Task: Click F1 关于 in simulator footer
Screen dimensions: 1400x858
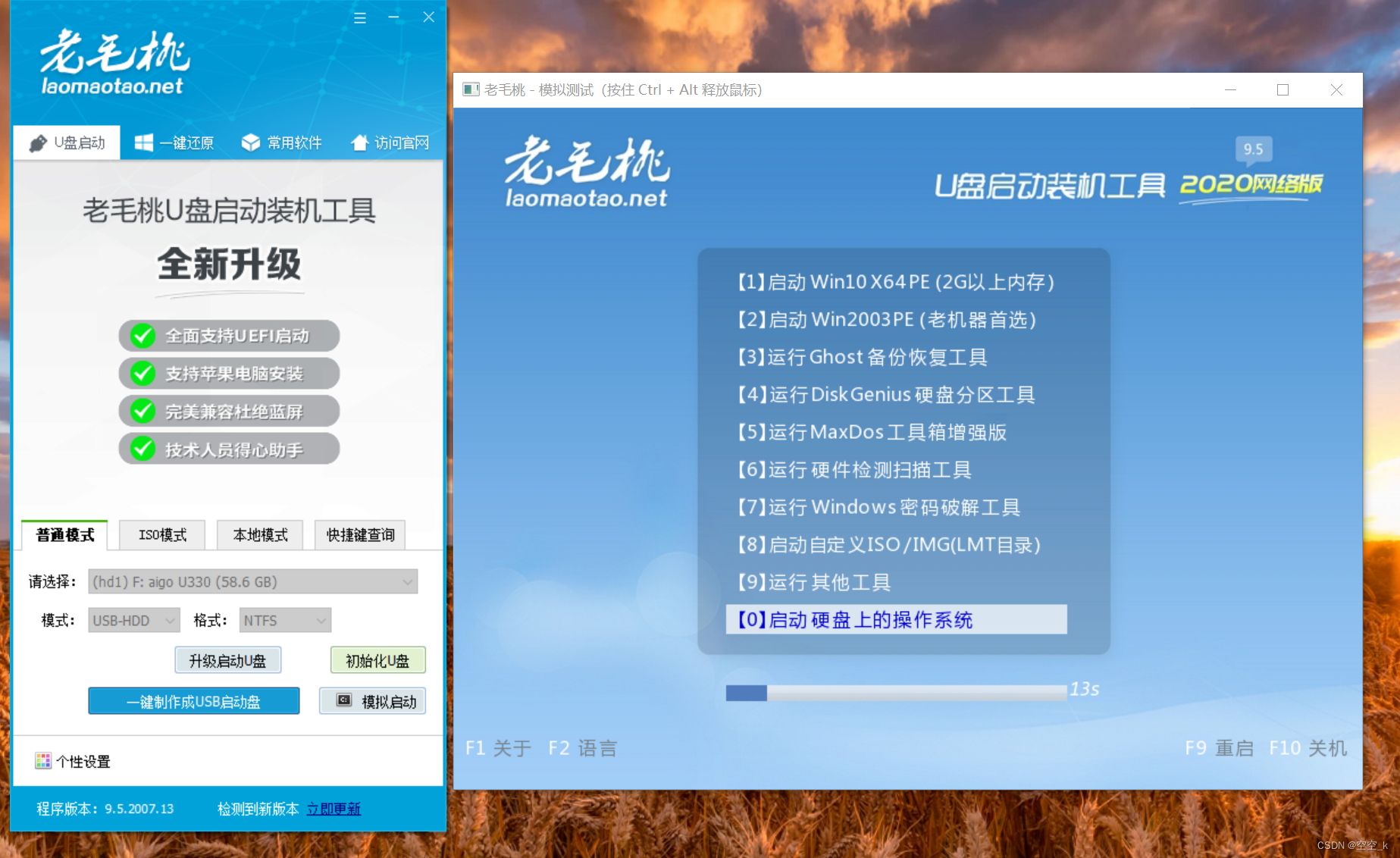Action: pyautogui.click(x=498, y=748)
